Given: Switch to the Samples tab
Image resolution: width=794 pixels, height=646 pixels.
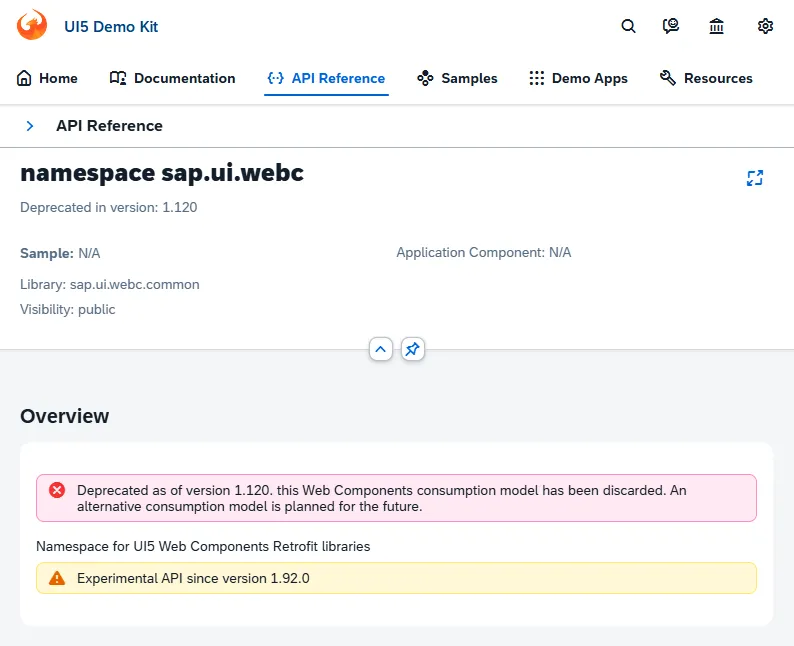Looking at the screenshot, I should point(457,78).
